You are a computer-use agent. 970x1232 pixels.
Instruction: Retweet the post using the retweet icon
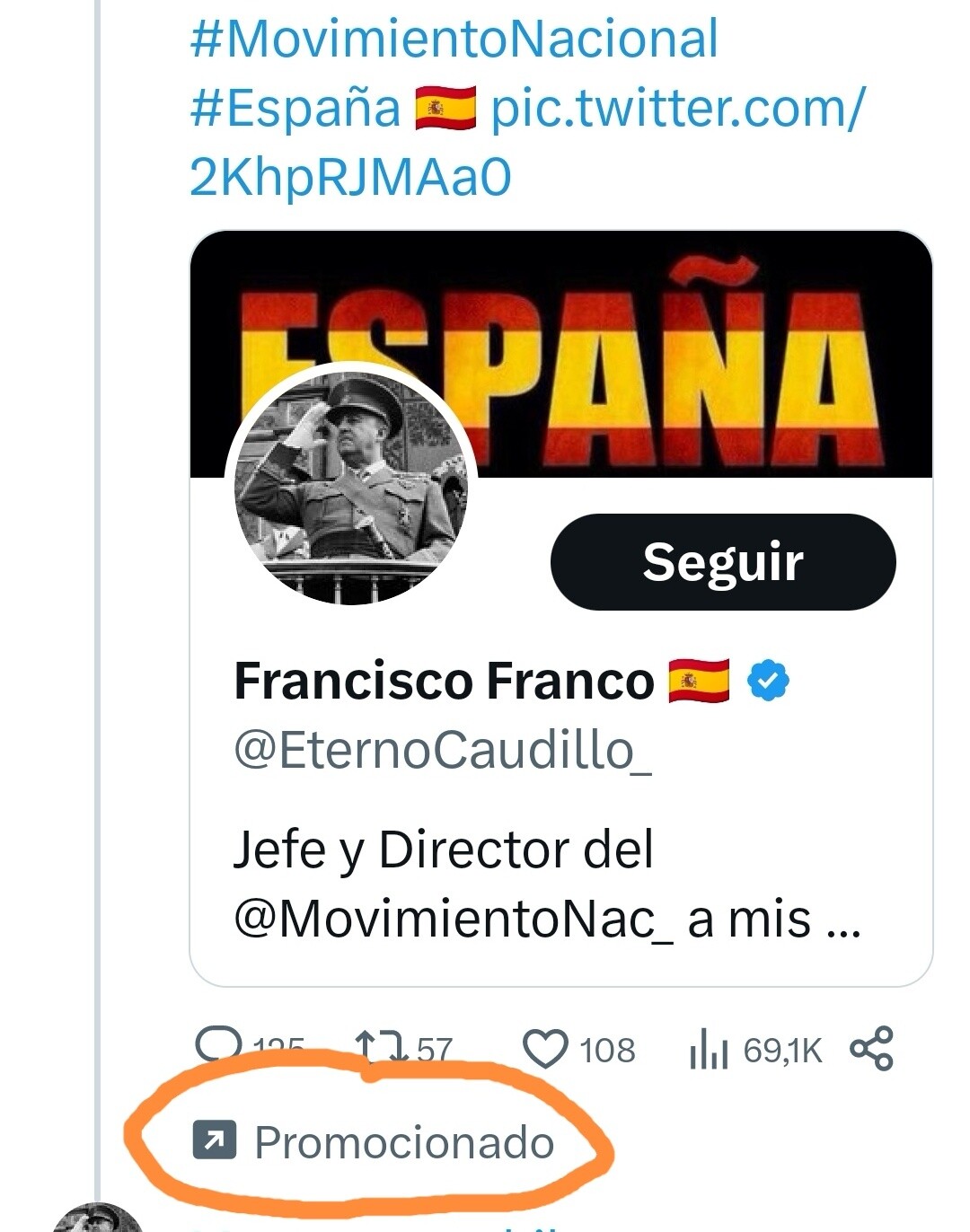383,1047
